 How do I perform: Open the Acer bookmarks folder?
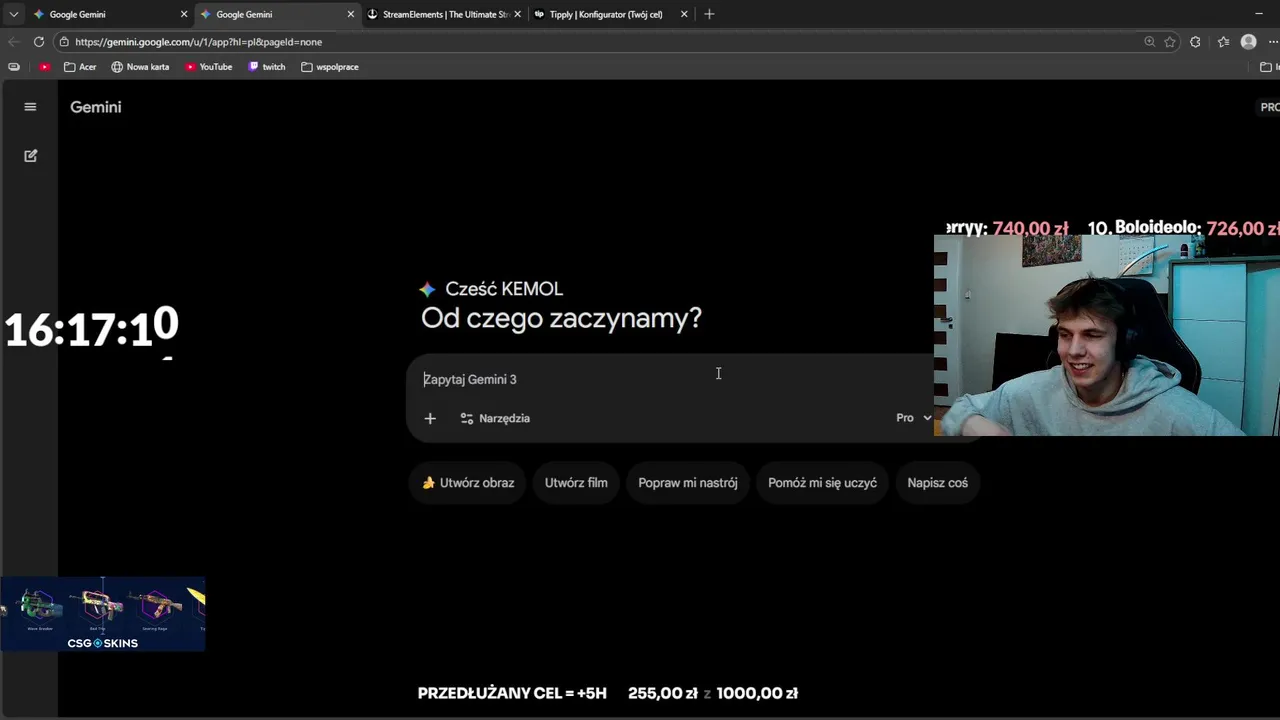(80, 67)
